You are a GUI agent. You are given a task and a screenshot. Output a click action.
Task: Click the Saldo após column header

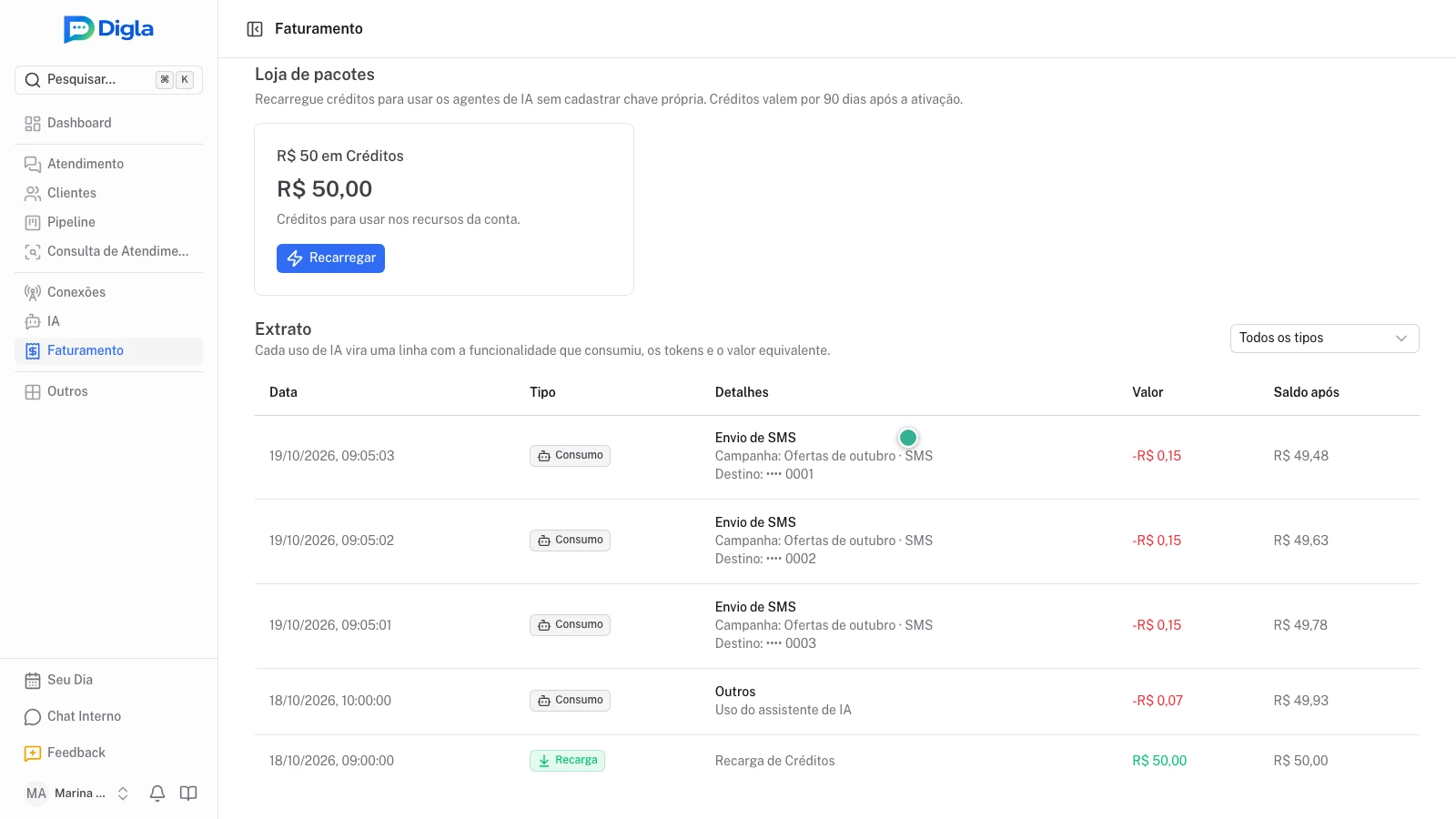click(1306, 392)
